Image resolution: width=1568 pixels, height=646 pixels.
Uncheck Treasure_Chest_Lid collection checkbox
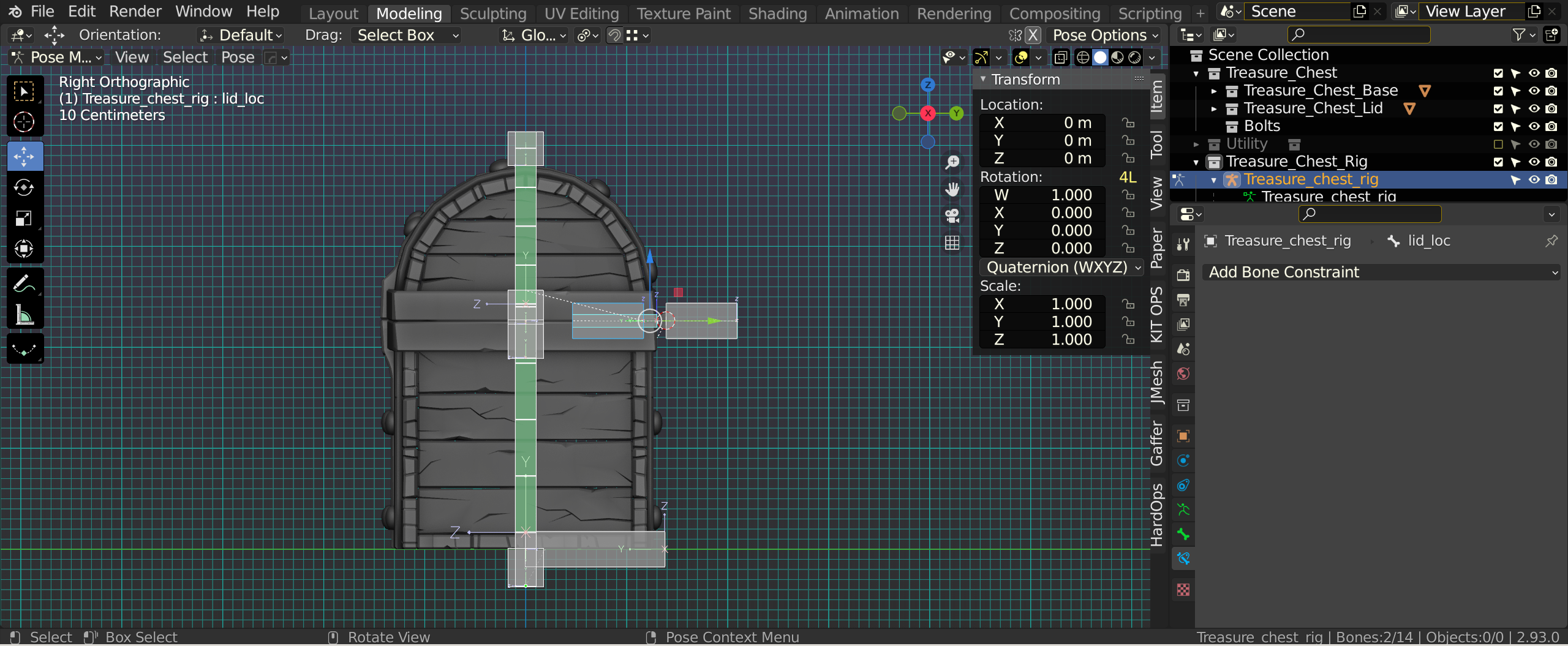[x=1498, y=108]
